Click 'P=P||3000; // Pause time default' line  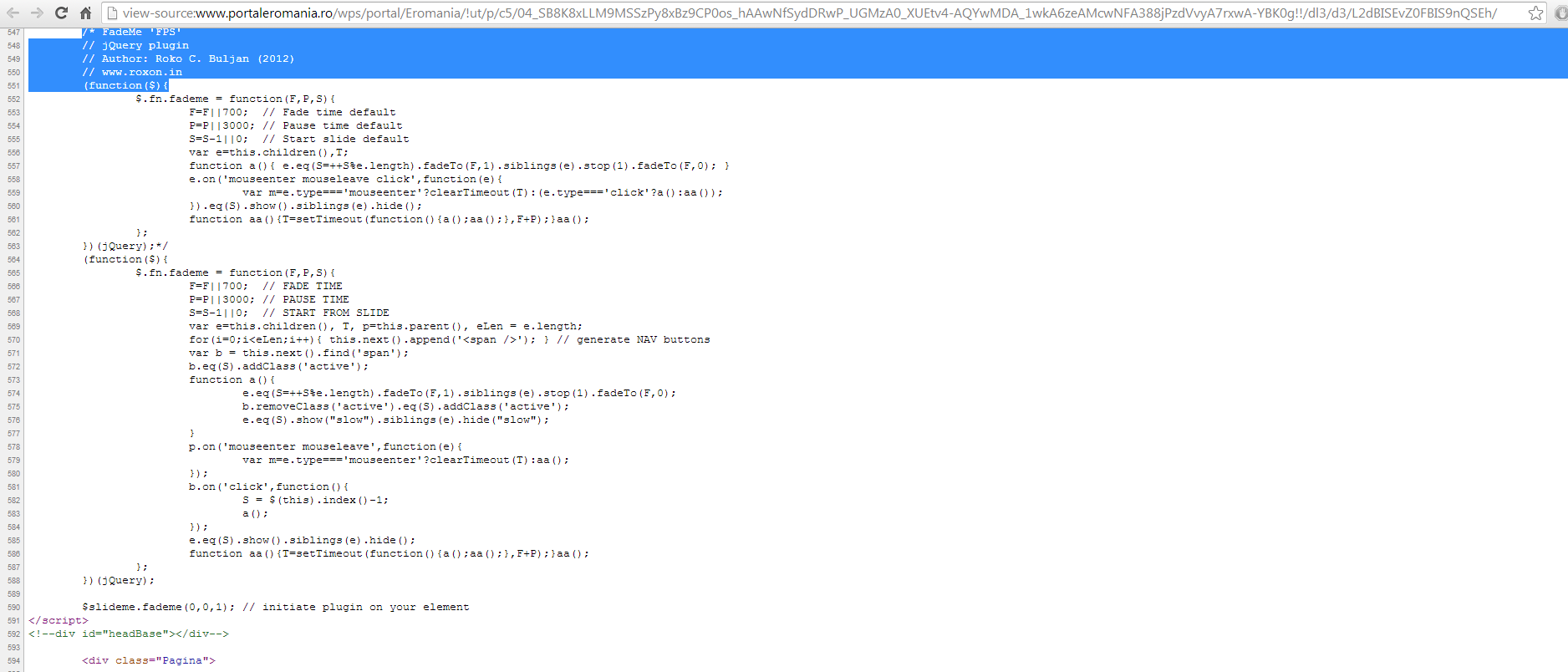pos(296,125)
